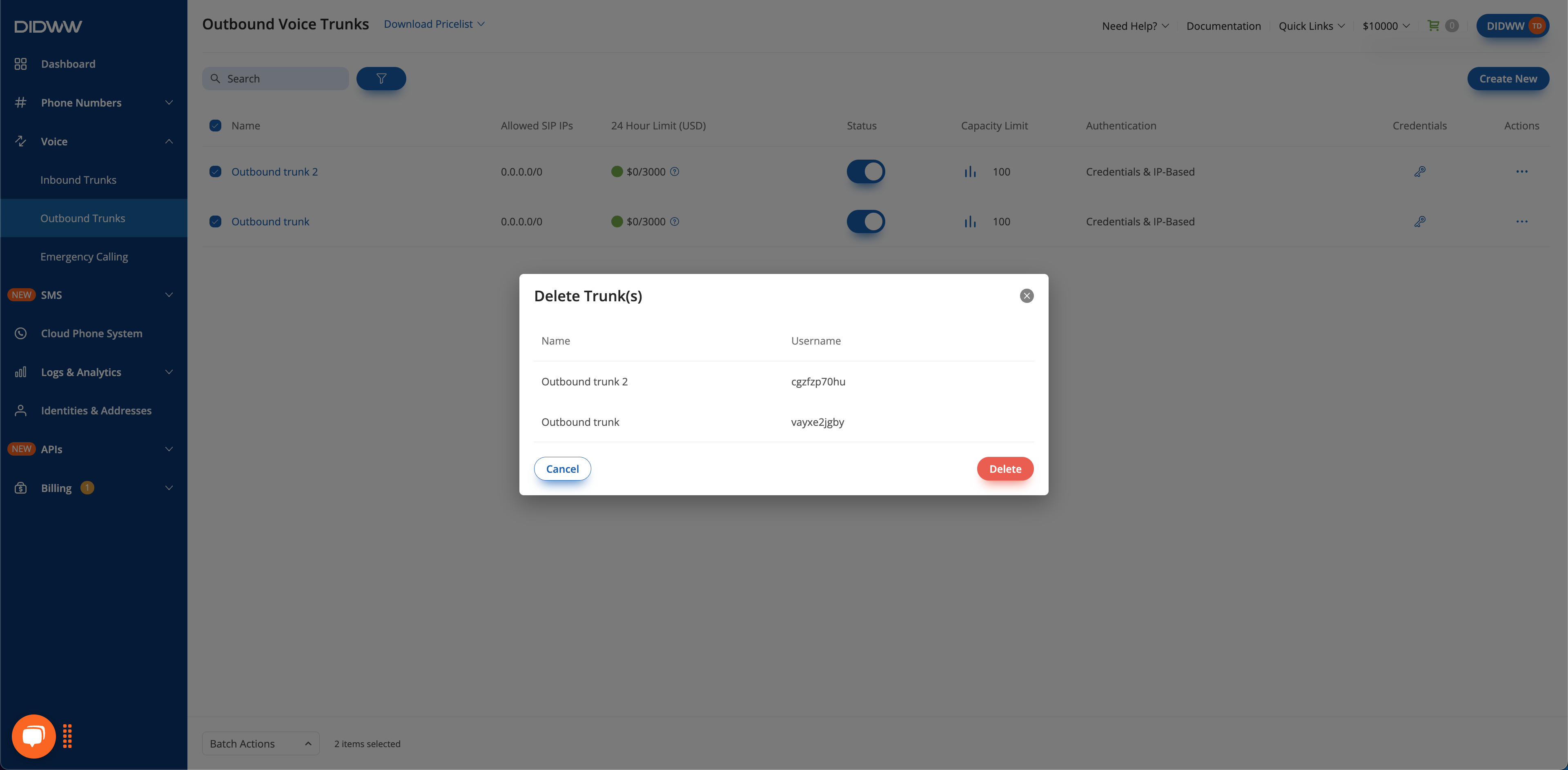The height and width of the screenshot is (770, 1568).
Task: Open the Quick Links dropdown
Action: 1311,26
